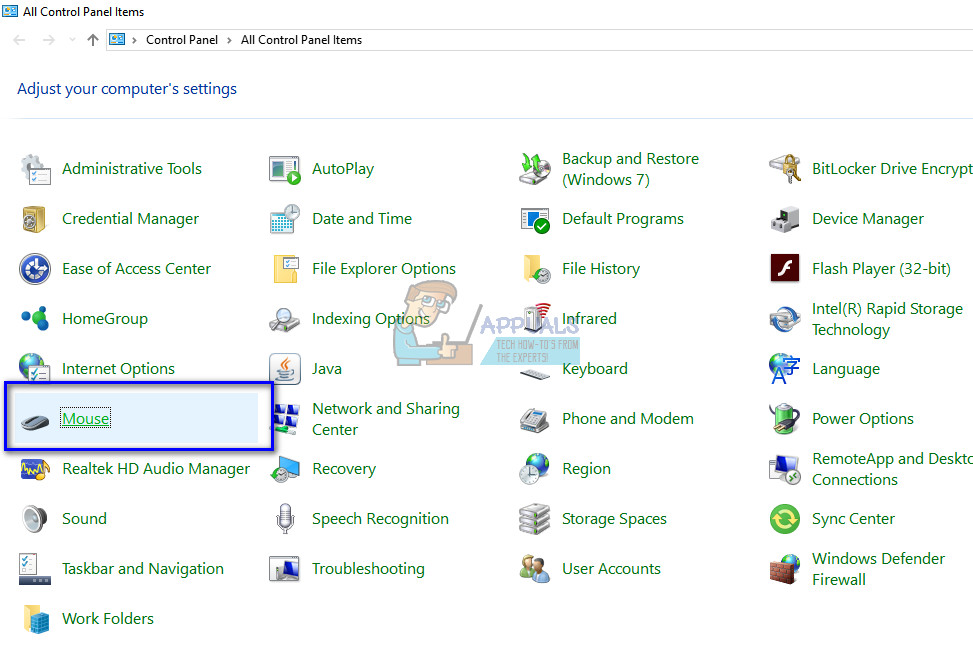Open the RemoteApp and Desktop Connections icon
Viewport: 973px width, 645px height.
pos(785,469)
